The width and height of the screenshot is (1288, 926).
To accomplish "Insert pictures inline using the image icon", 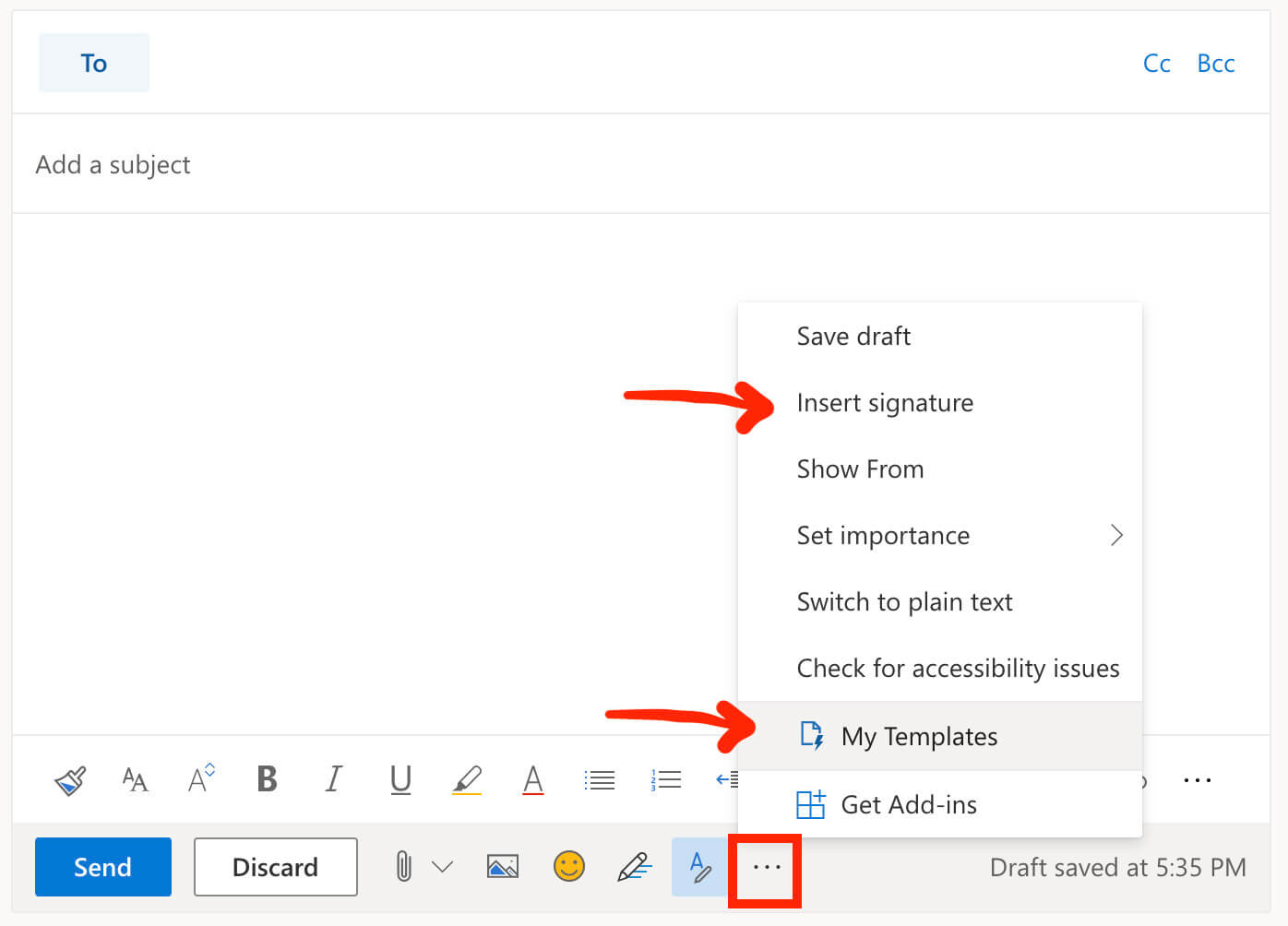I will [503, 867].
